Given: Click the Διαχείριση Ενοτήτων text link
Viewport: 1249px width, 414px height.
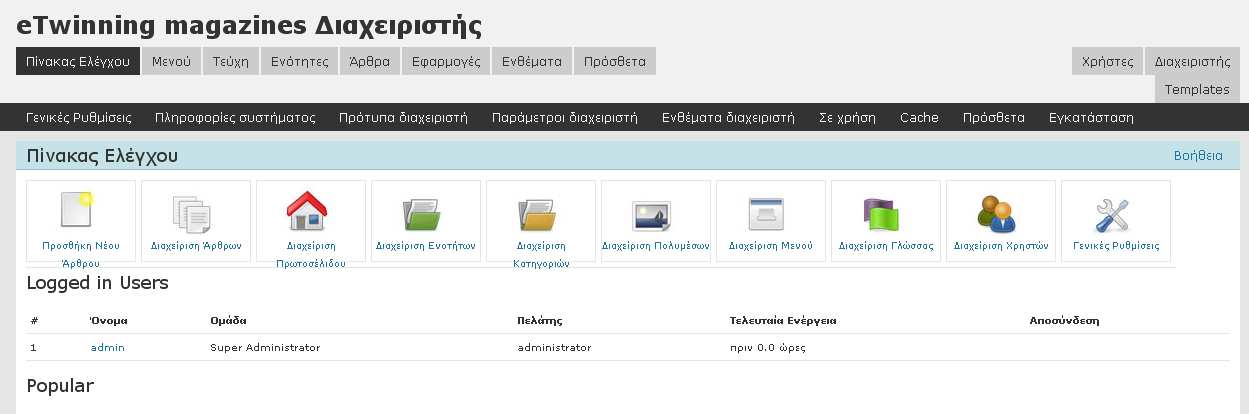Looking at the screenshot, I should click(x=426, y=245).
